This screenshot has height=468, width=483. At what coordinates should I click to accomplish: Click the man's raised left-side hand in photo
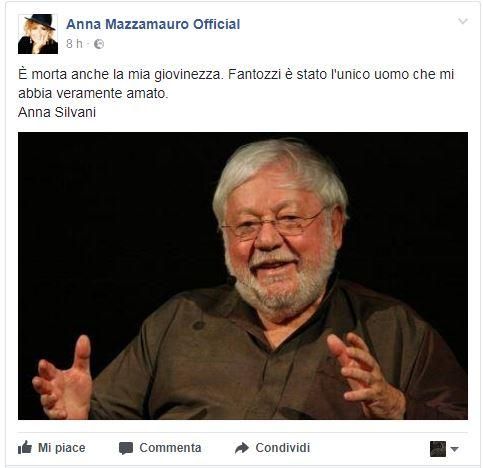(x=62, y=378)
